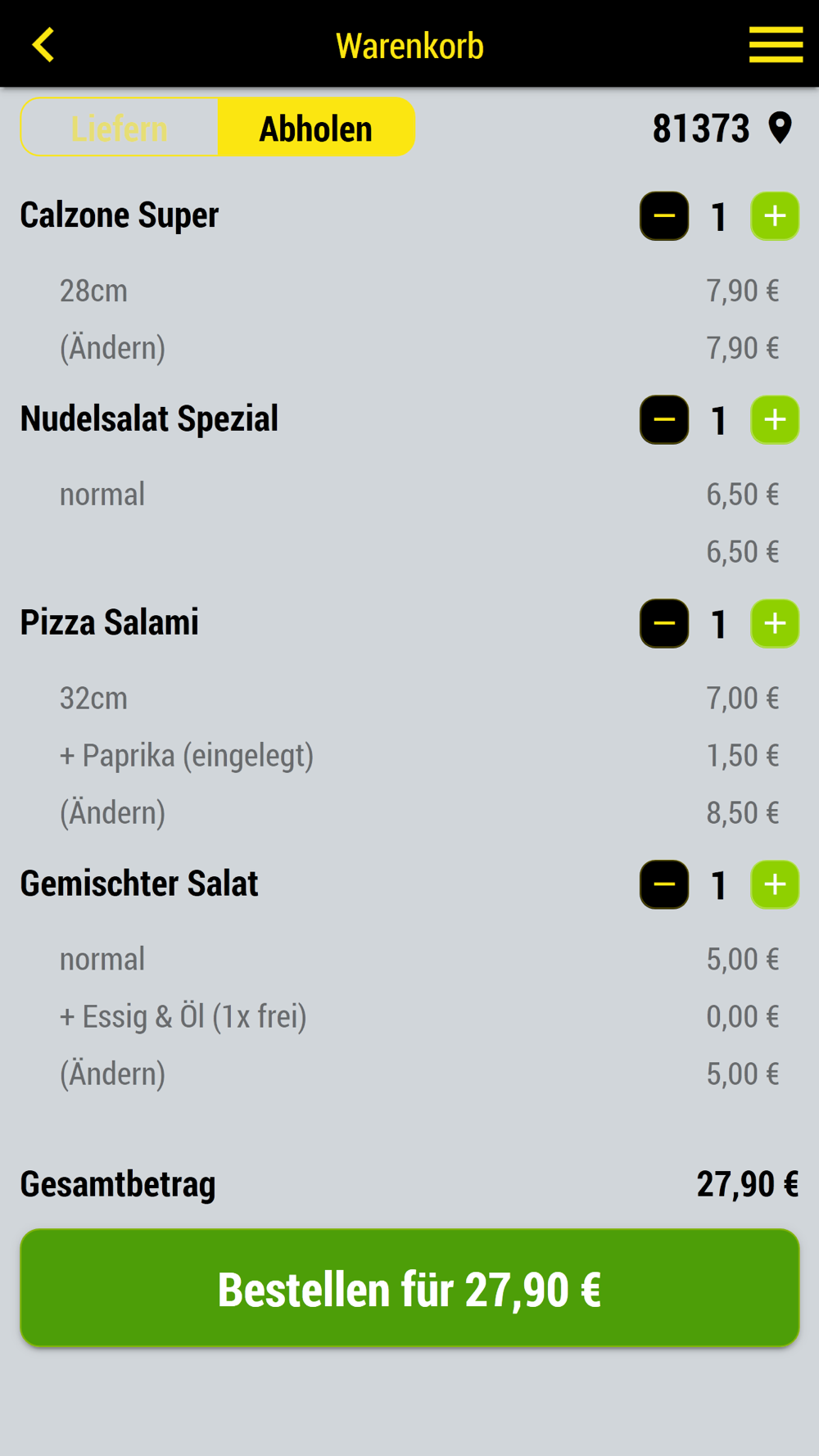Decrease Pizza Salami quantity
Image resolution: width=819 pixels, height=1456 pixels.
pyautogui.click(x=664, y=624)
